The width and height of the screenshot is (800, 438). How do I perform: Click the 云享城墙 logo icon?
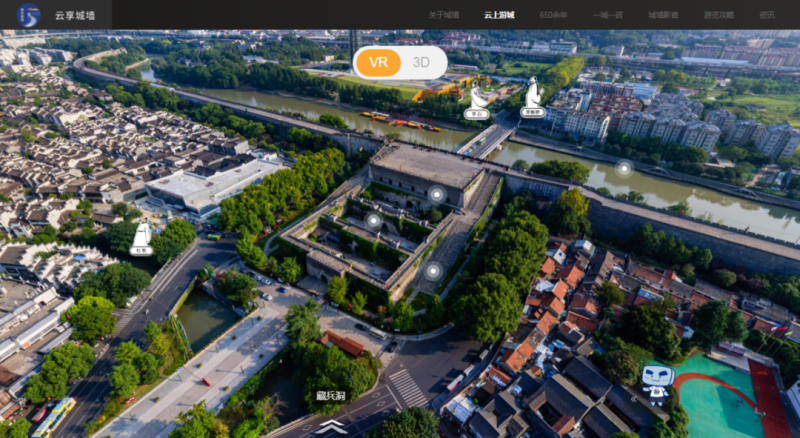[28, 15]
